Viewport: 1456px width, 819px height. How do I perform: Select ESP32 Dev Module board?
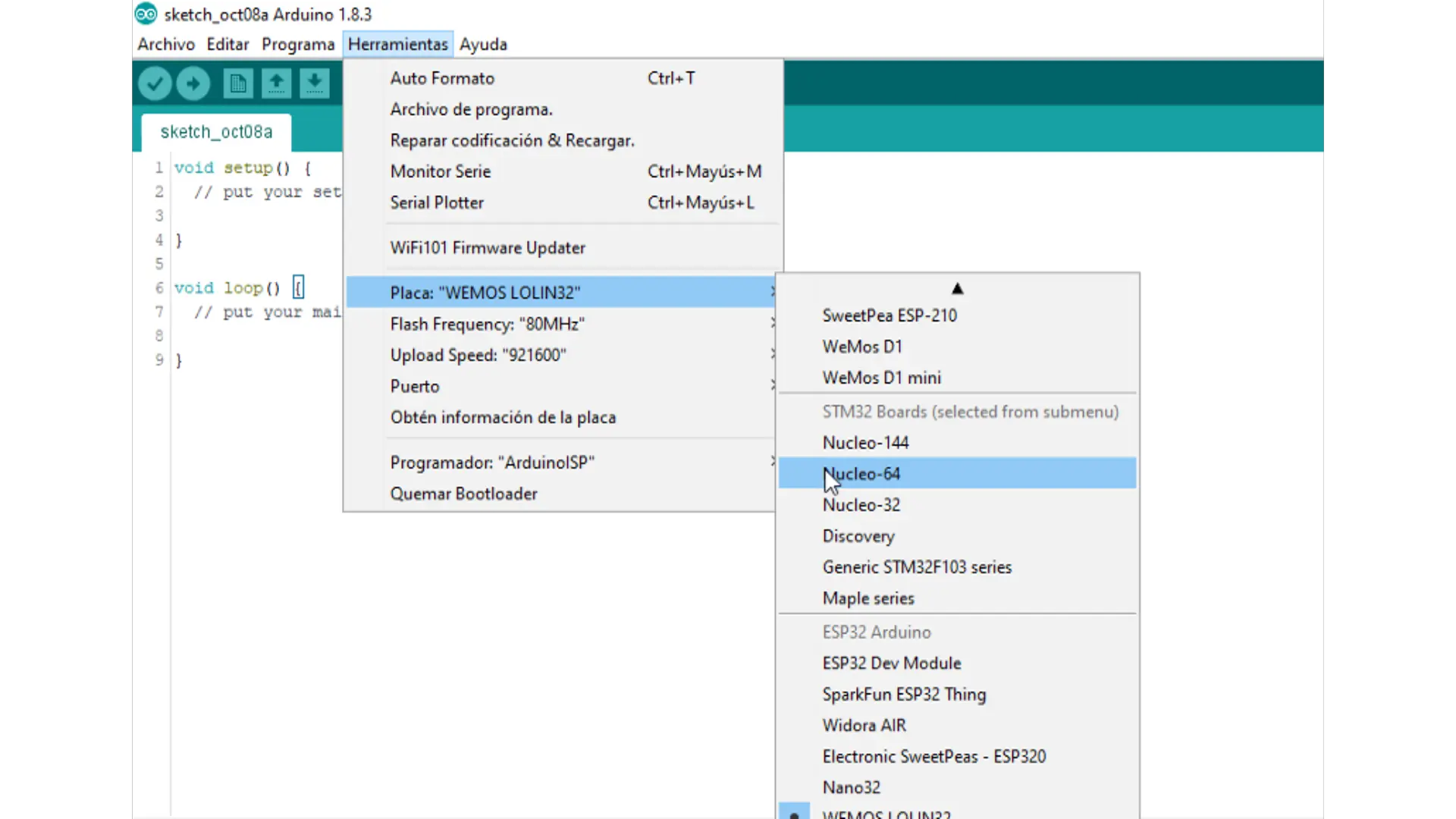tap(957, 663)
